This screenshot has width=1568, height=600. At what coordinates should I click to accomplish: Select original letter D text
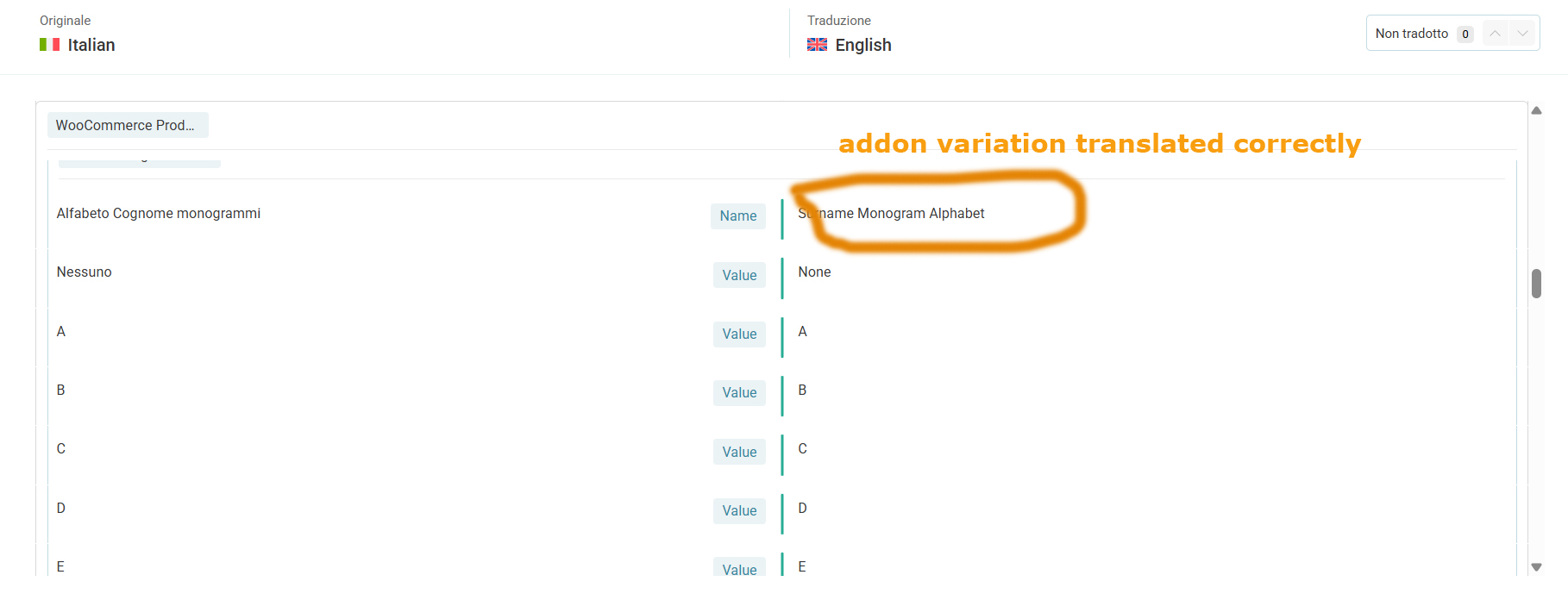click(x=61, y=509)
